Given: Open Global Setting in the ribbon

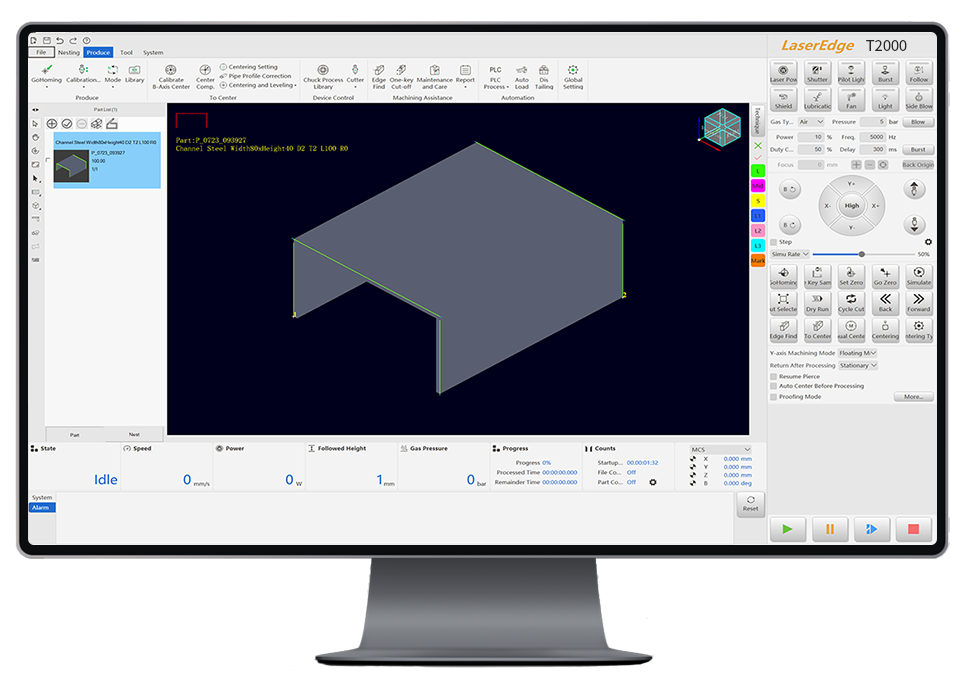Looking at the screenshot, I should pyautogui.click(x=573, y=70).
